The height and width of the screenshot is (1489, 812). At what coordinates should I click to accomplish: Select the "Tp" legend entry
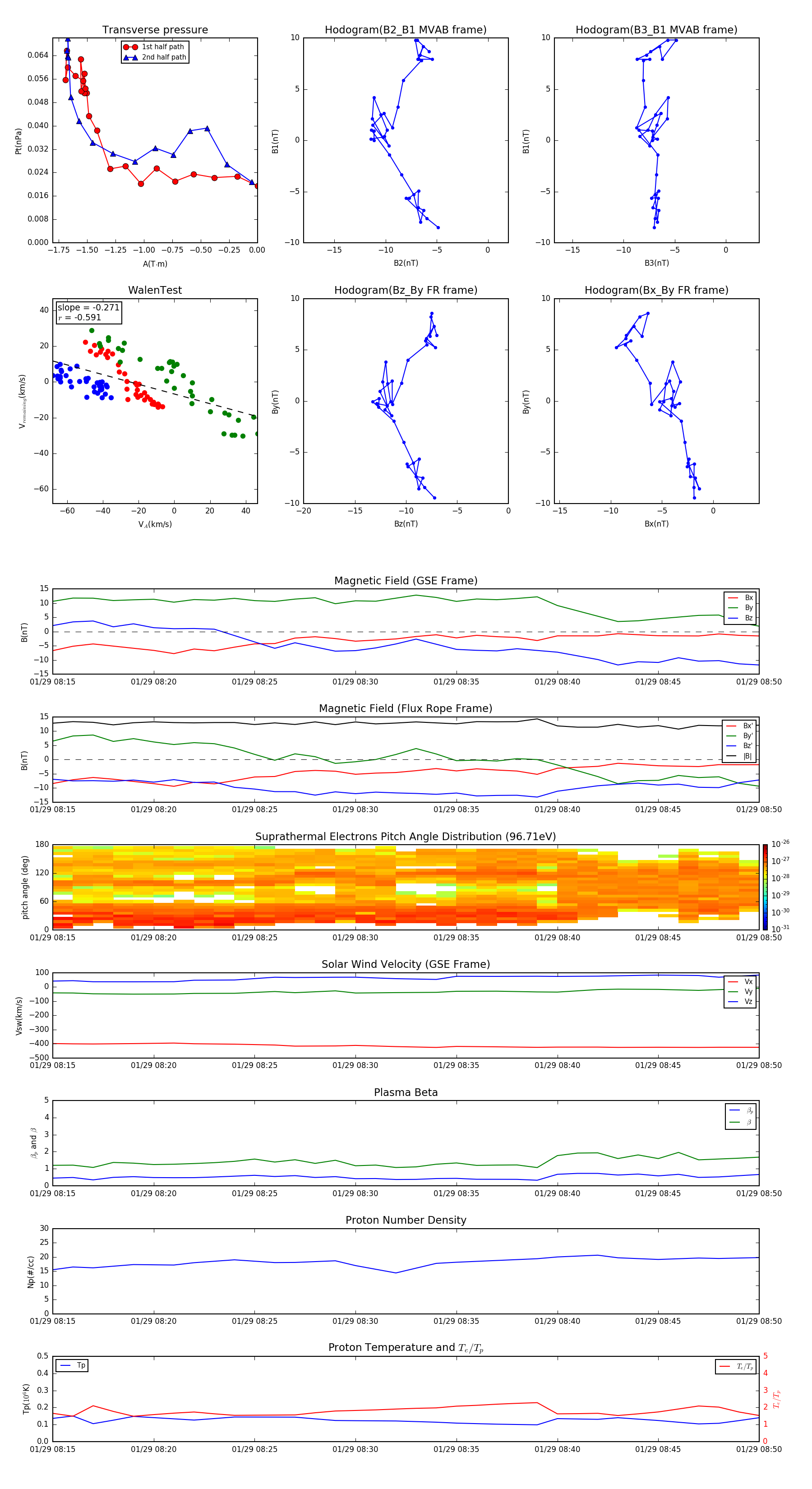pyautogui.click(x=72, y=1365)
